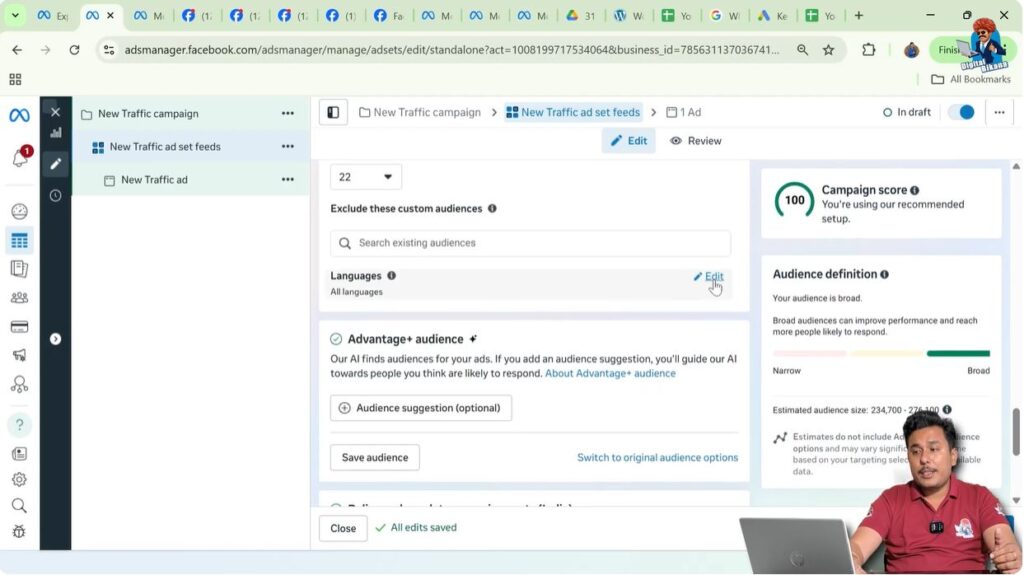The height and width of the screenshot is (575, 1024).
Task: Switch to the Review tab
Action: click(x=695, y=141)
